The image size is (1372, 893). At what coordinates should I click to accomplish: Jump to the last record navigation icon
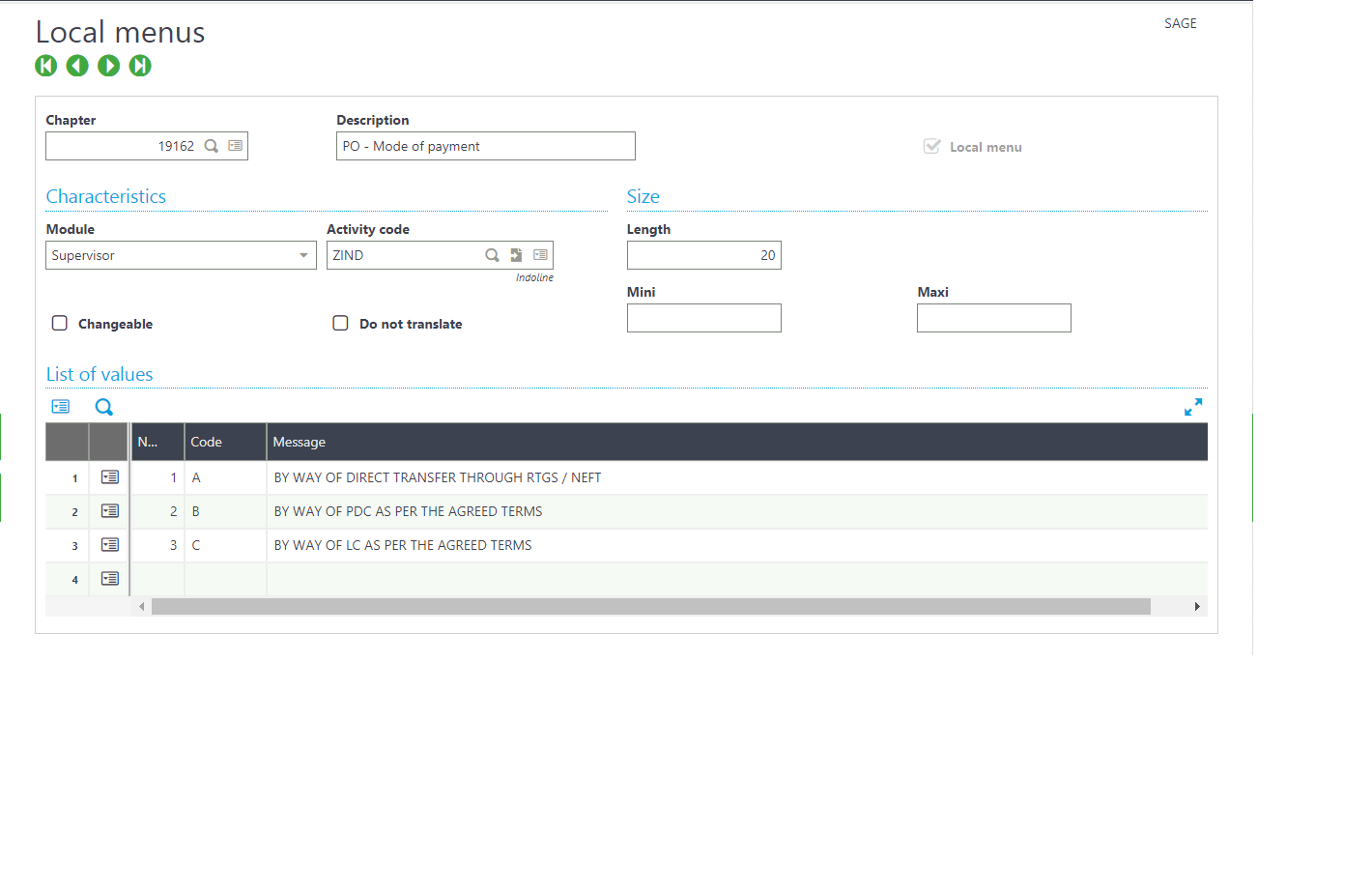point(140,66)
